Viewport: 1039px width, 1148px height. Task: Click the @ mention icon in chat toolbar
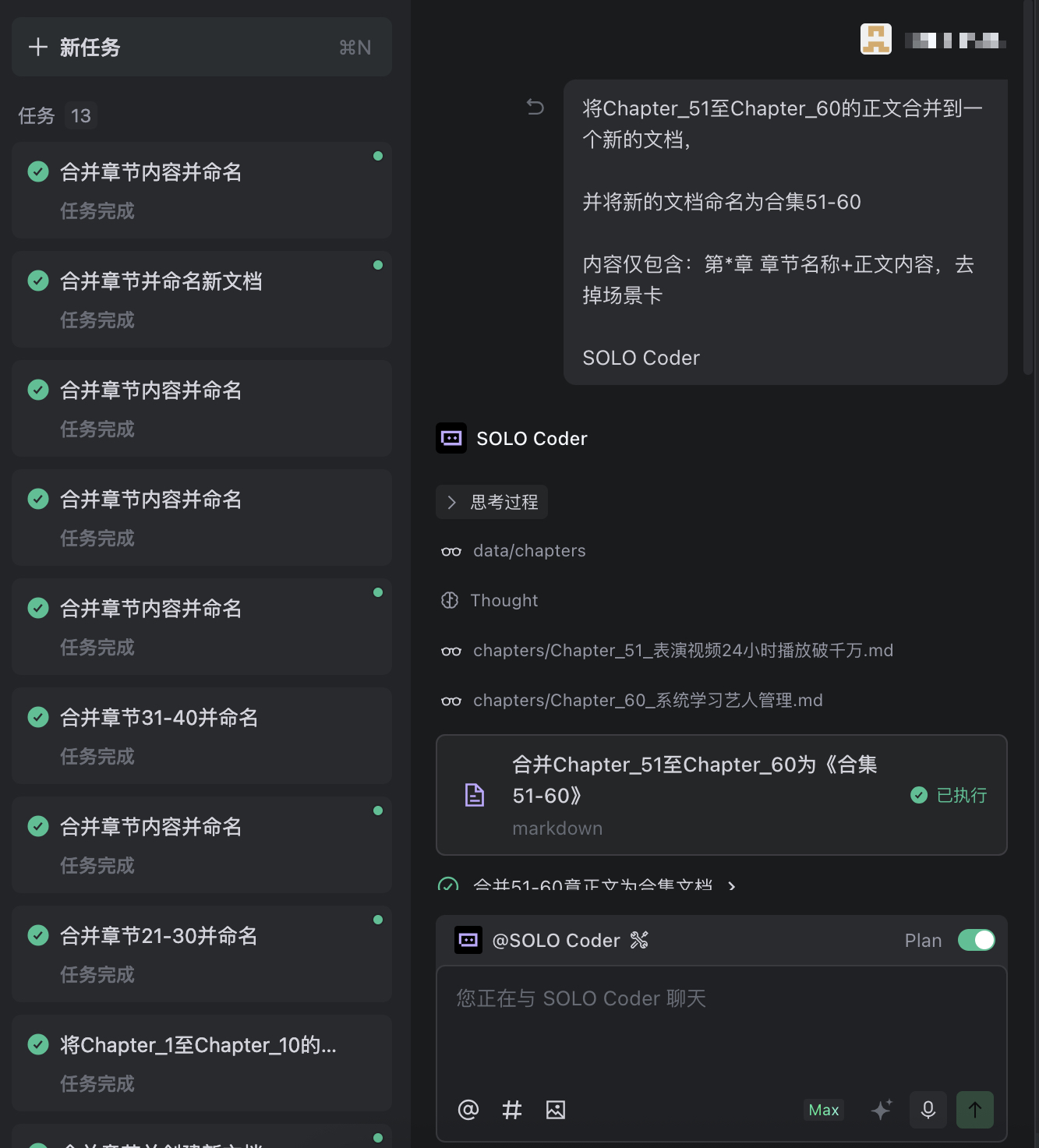468,1110
